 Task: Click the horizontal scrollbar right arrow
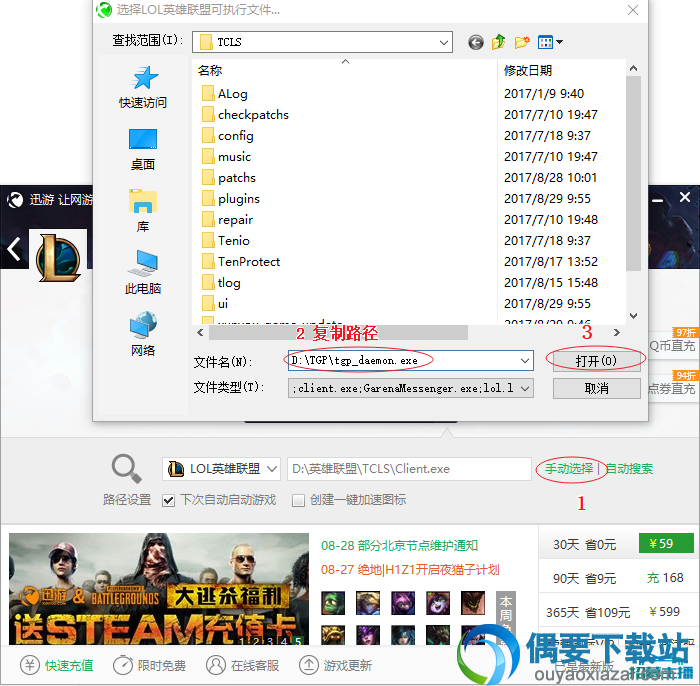617,333
